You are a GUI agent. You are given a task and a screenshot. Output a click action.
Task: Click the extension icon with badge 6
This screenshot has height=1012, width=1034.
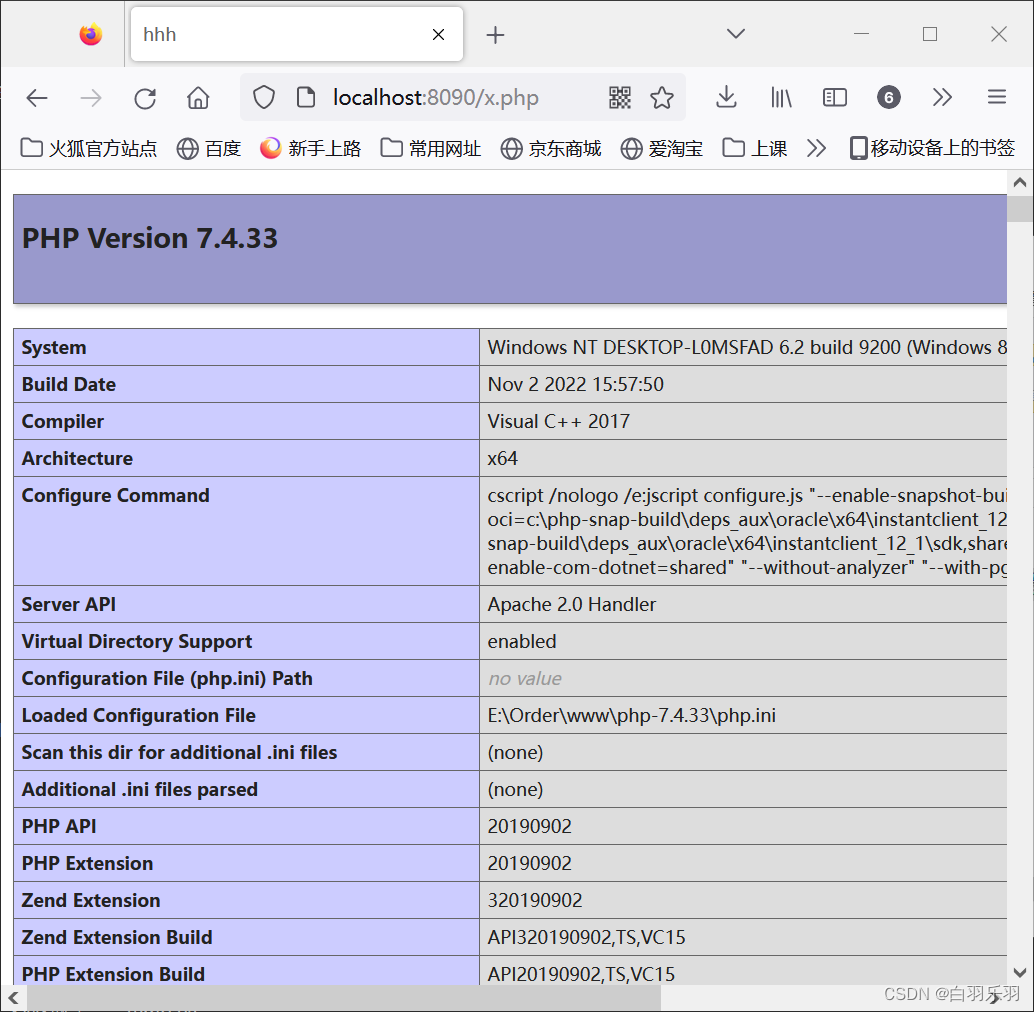click(x=888, y=97)
